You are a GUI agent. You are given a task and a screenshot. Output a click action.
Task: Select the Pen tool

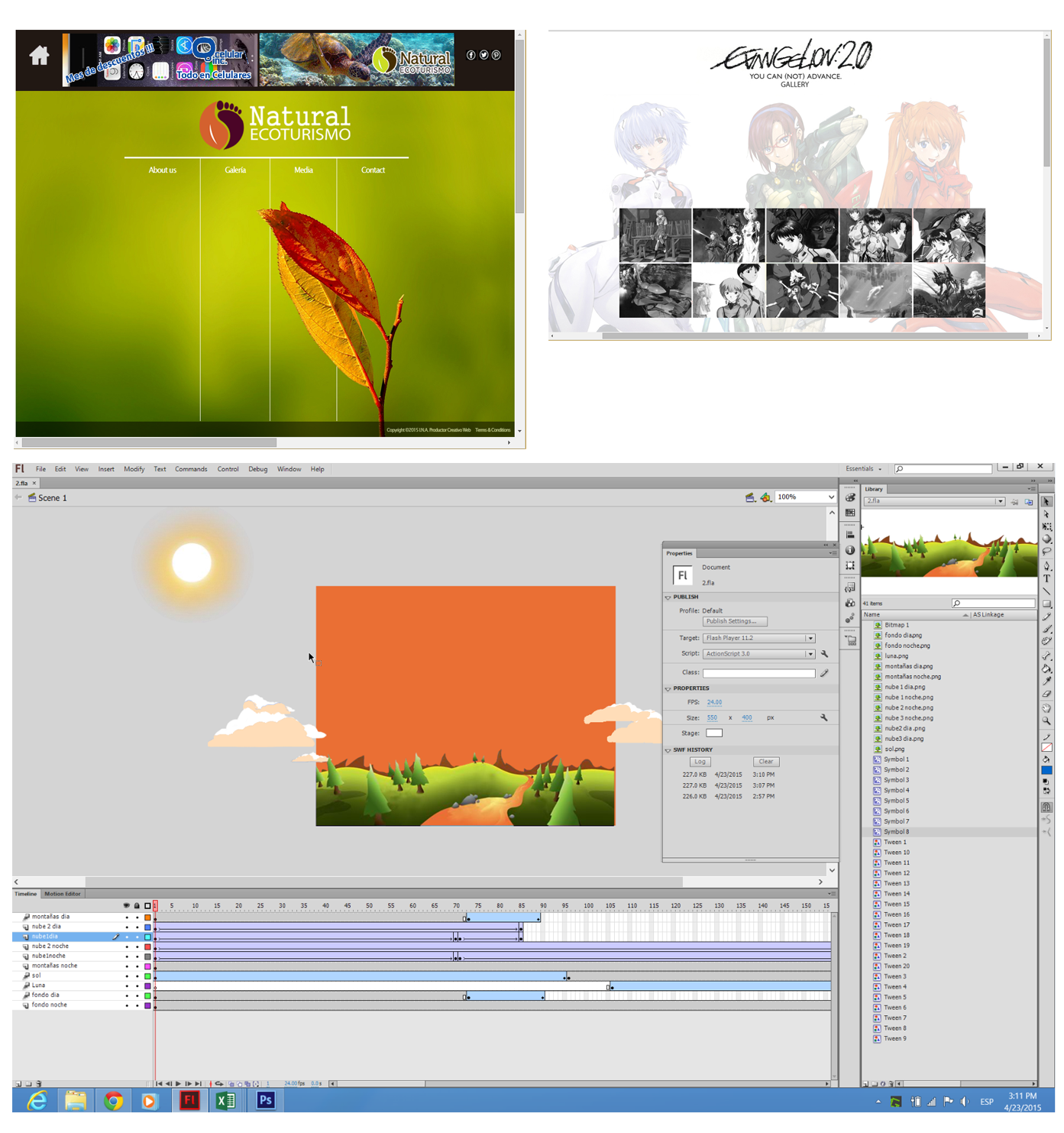1046,566
